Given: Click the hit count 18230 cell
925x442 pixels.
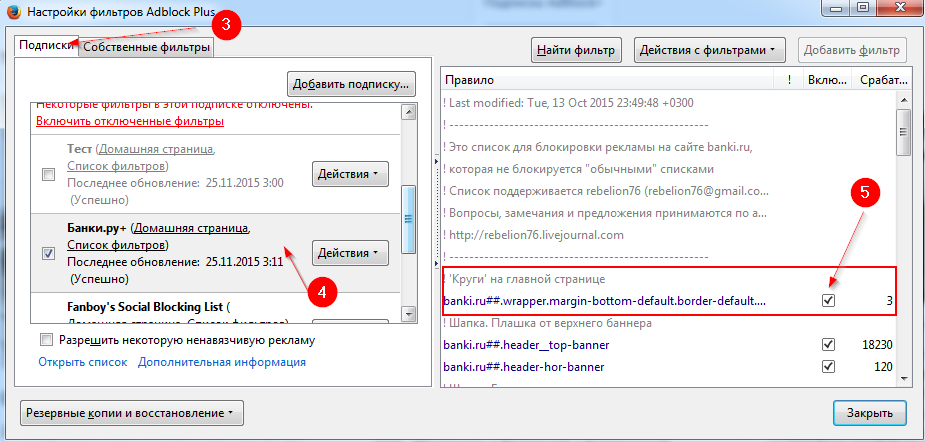Looking at the screenshot, I should (876, 345).
